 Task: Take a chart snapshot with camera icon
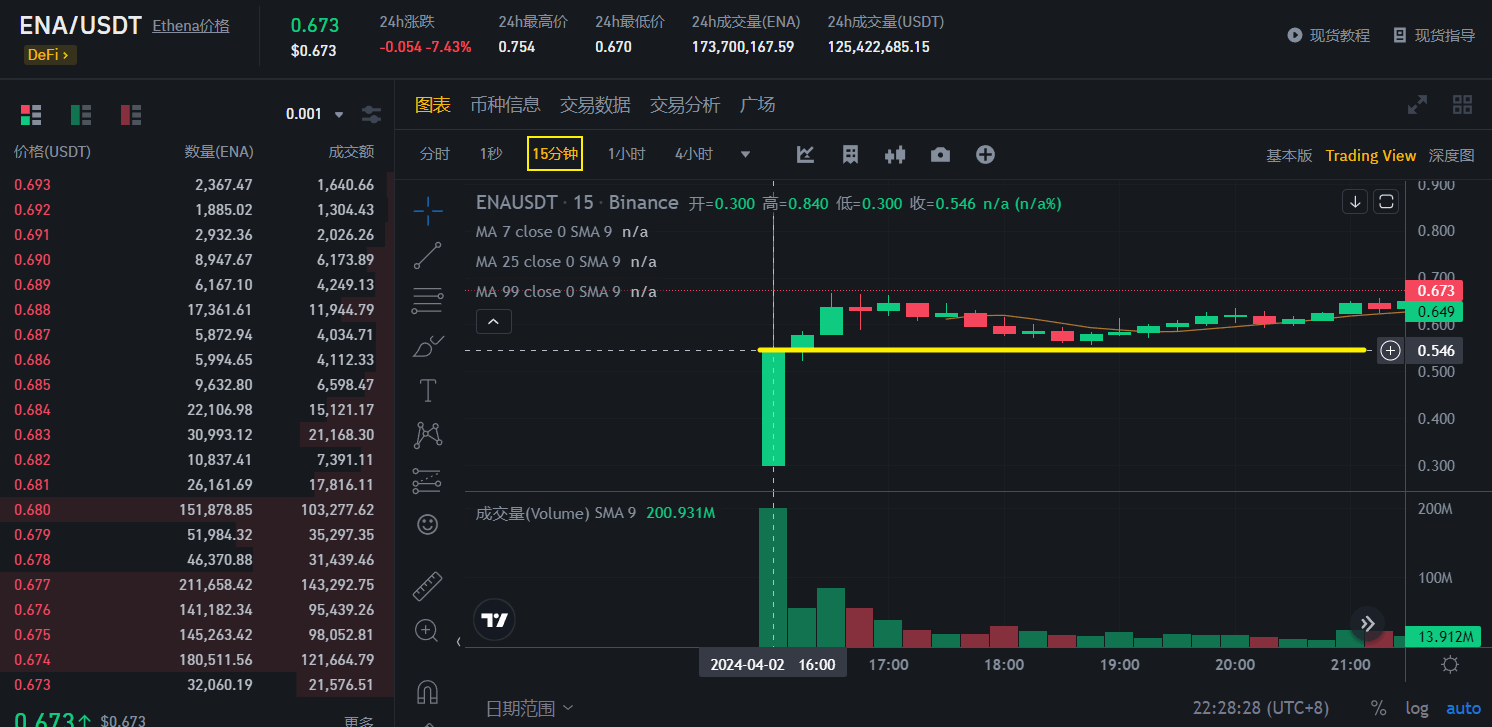(x=940, y=154)
